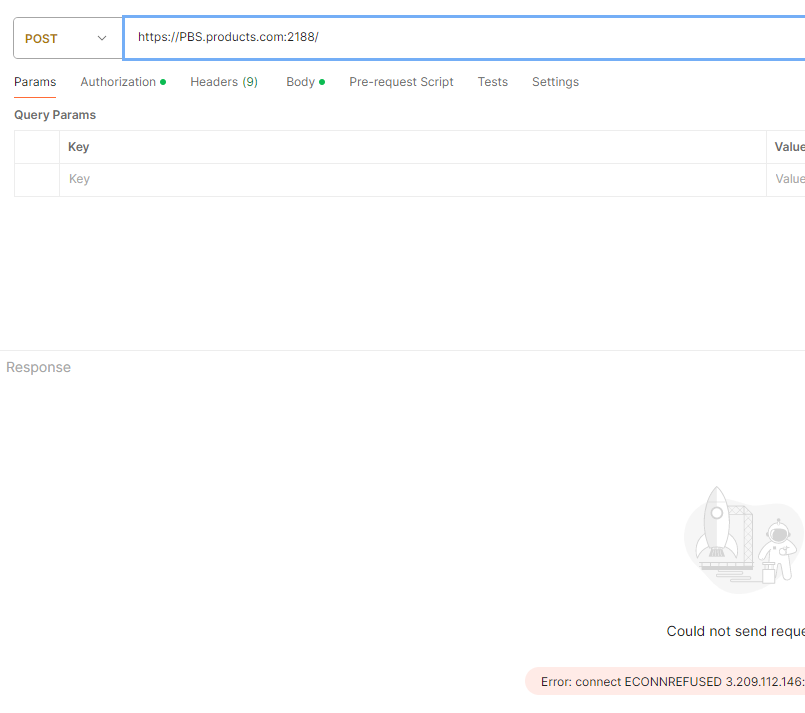Click the Key column header
Viewport: 805px width, 713px height.
click(79, 147)
